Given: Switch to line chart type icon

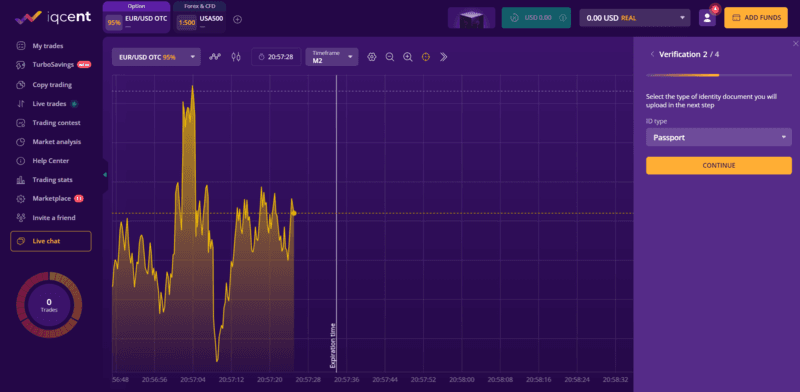Looking at the screenshot, I should tap(215, 57).
